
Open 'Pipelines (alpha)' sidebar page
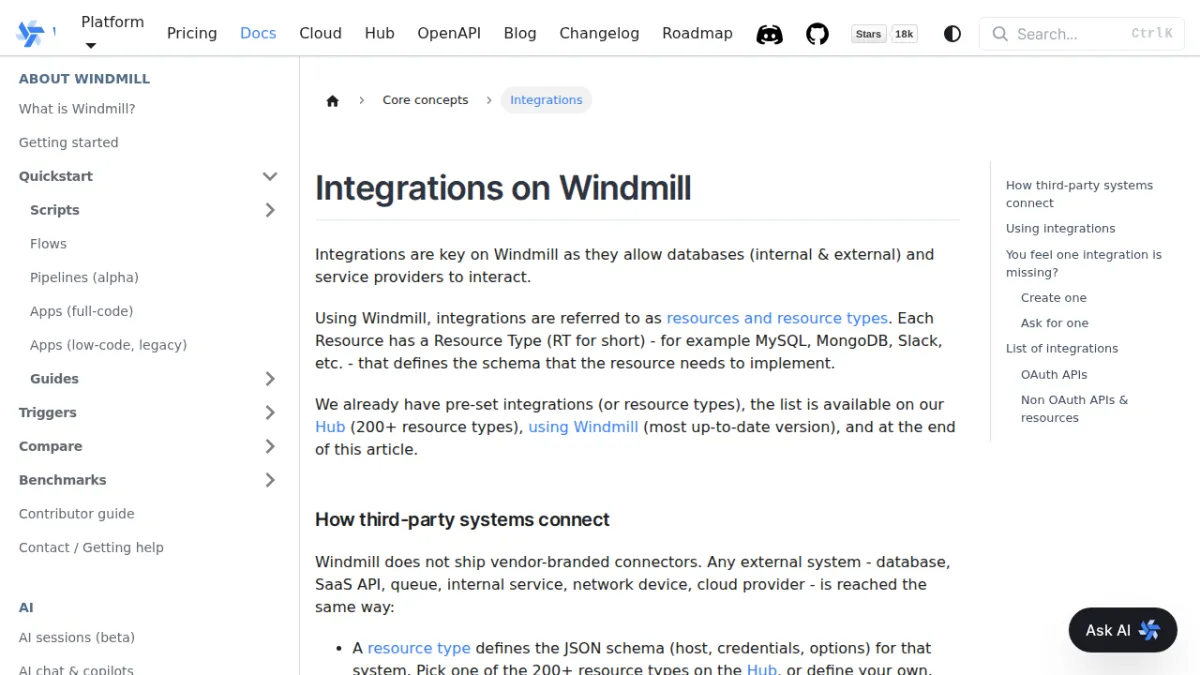[84, 278]
